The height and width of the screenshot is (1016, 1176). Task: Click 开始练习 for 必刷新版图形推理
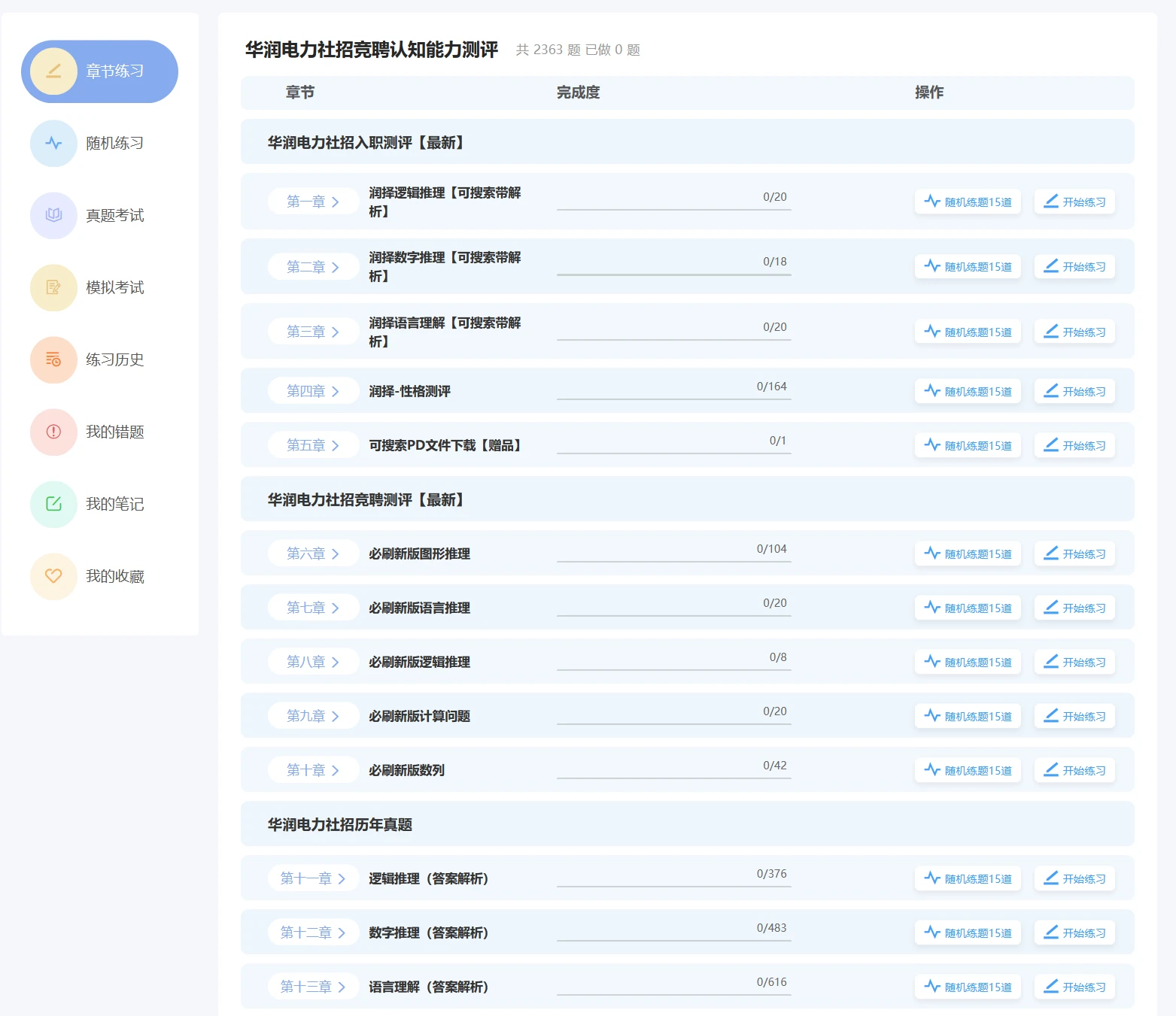click(1074, 553)
